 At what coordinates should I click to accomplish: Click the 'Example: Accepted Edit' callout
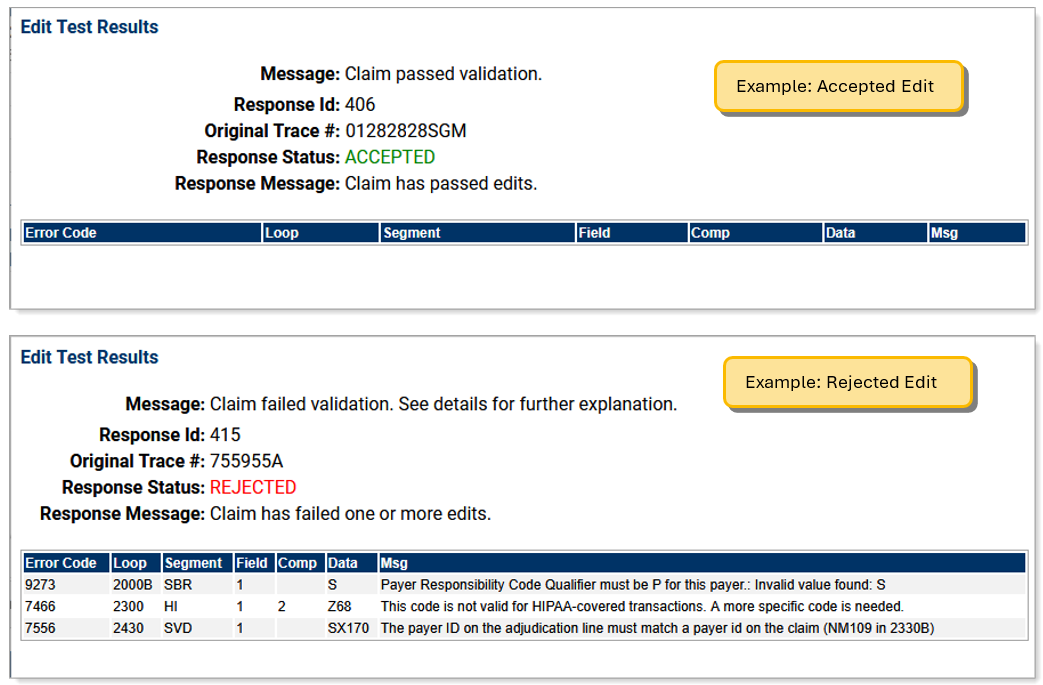point(838,86)
